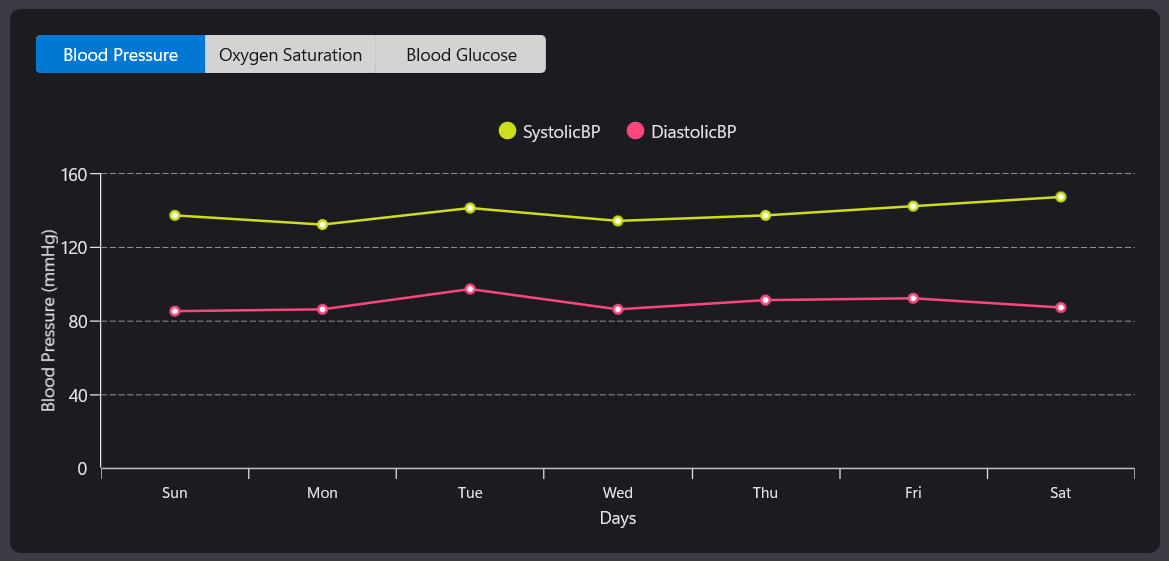Screen dimensions: 1169x561
Task: Click Friday's diastolic marker
Action: pos(913,298)
